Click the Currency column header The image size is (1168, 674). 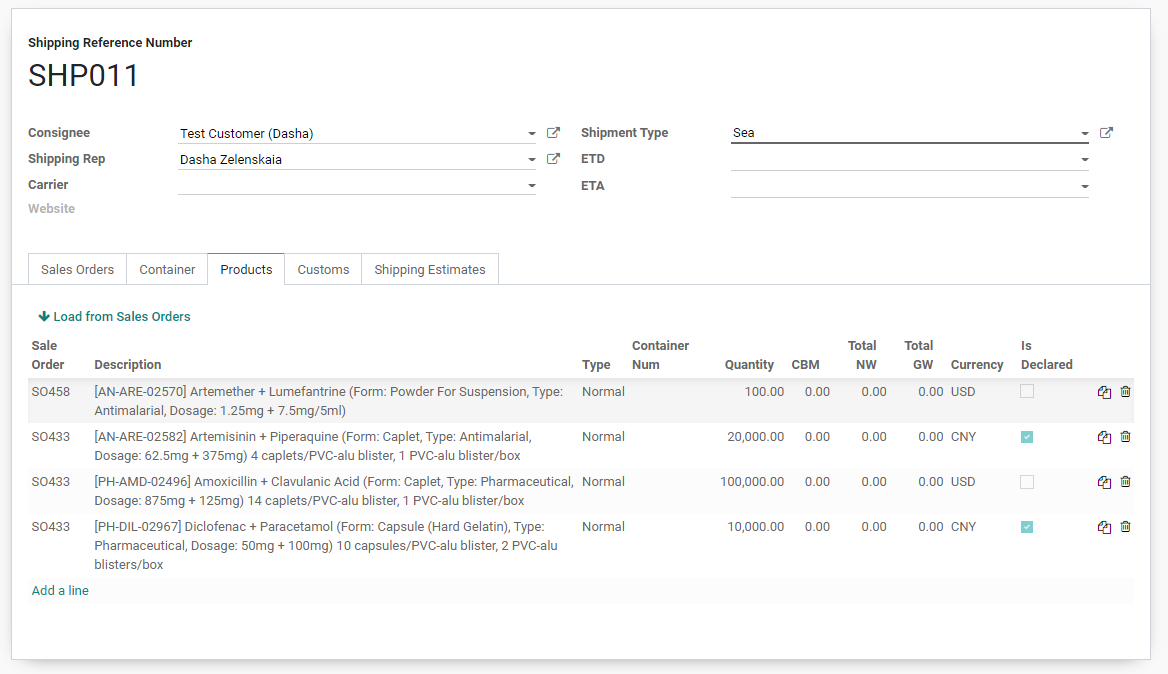click(x=977, y=364)
